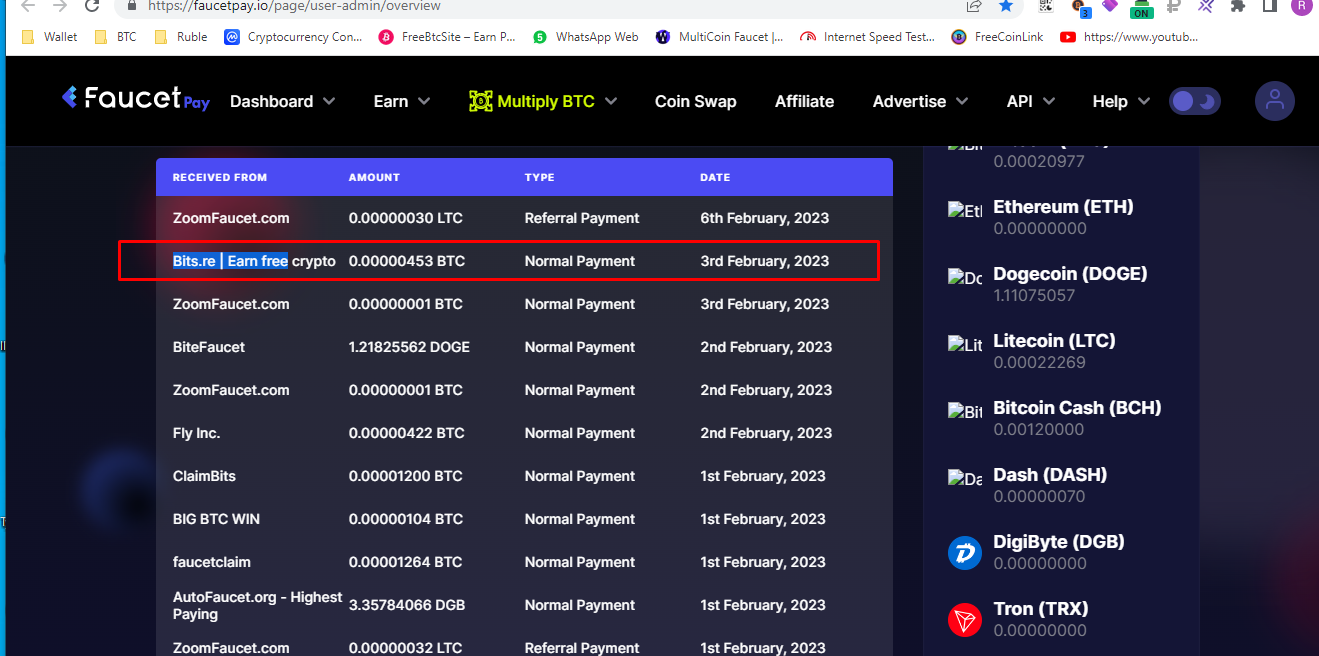Open Chrome profile R avatar
Image resolution: width=1319 pixels, height=656 pixels.
click(x=1301, y=6)
